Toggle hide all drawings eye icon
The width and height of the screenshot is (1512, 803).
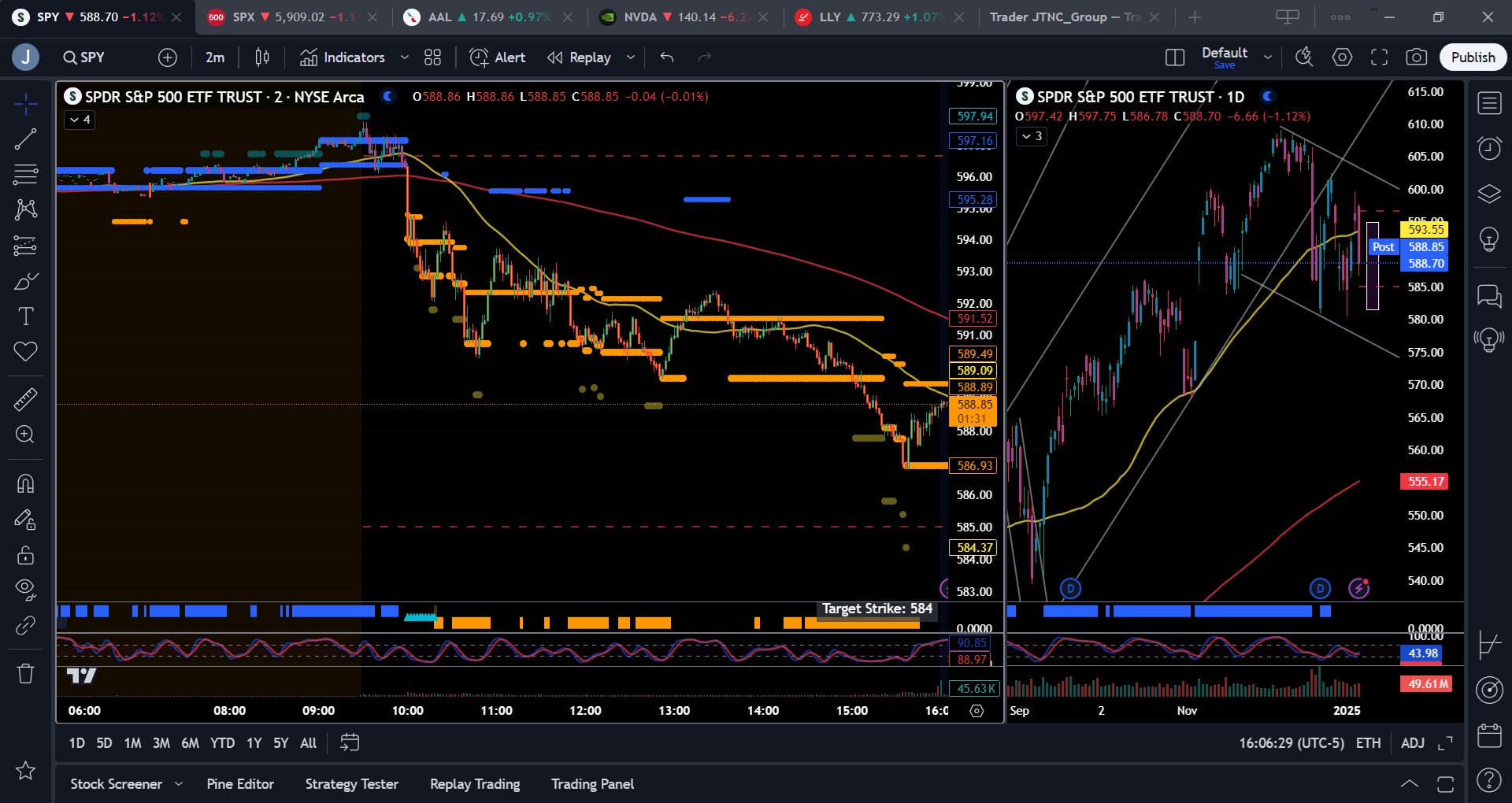point(25,590)
